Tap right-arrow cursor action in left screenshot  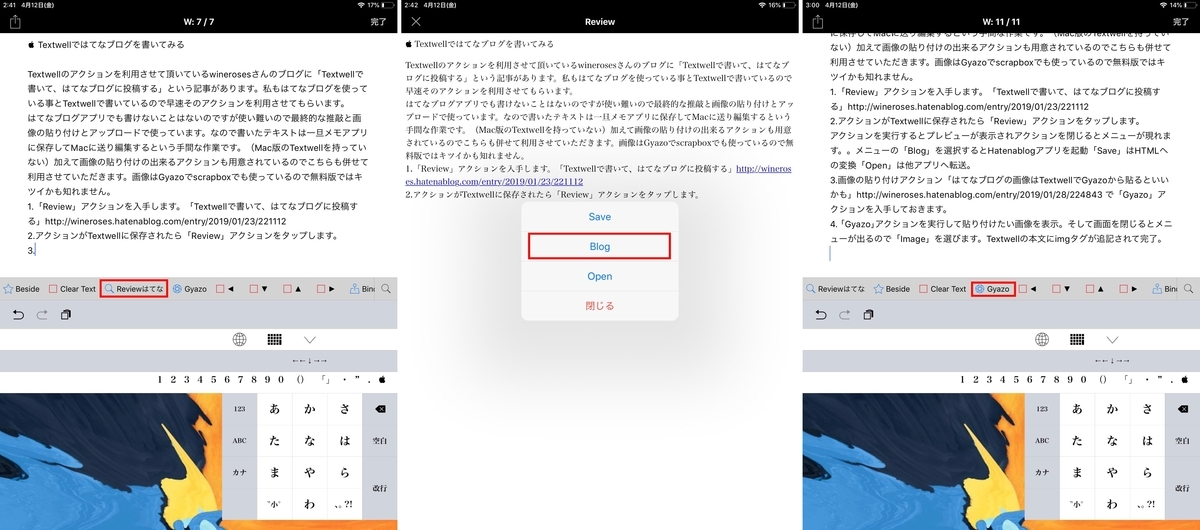point(326,288)
